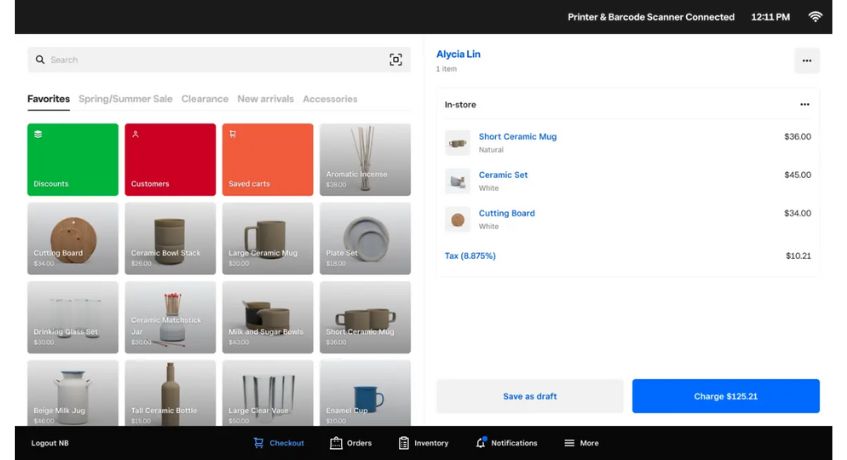The image size is (847, 460).
Task: Switch to the Spring/Summer Sale tab
Action: (x=125, y=99)
